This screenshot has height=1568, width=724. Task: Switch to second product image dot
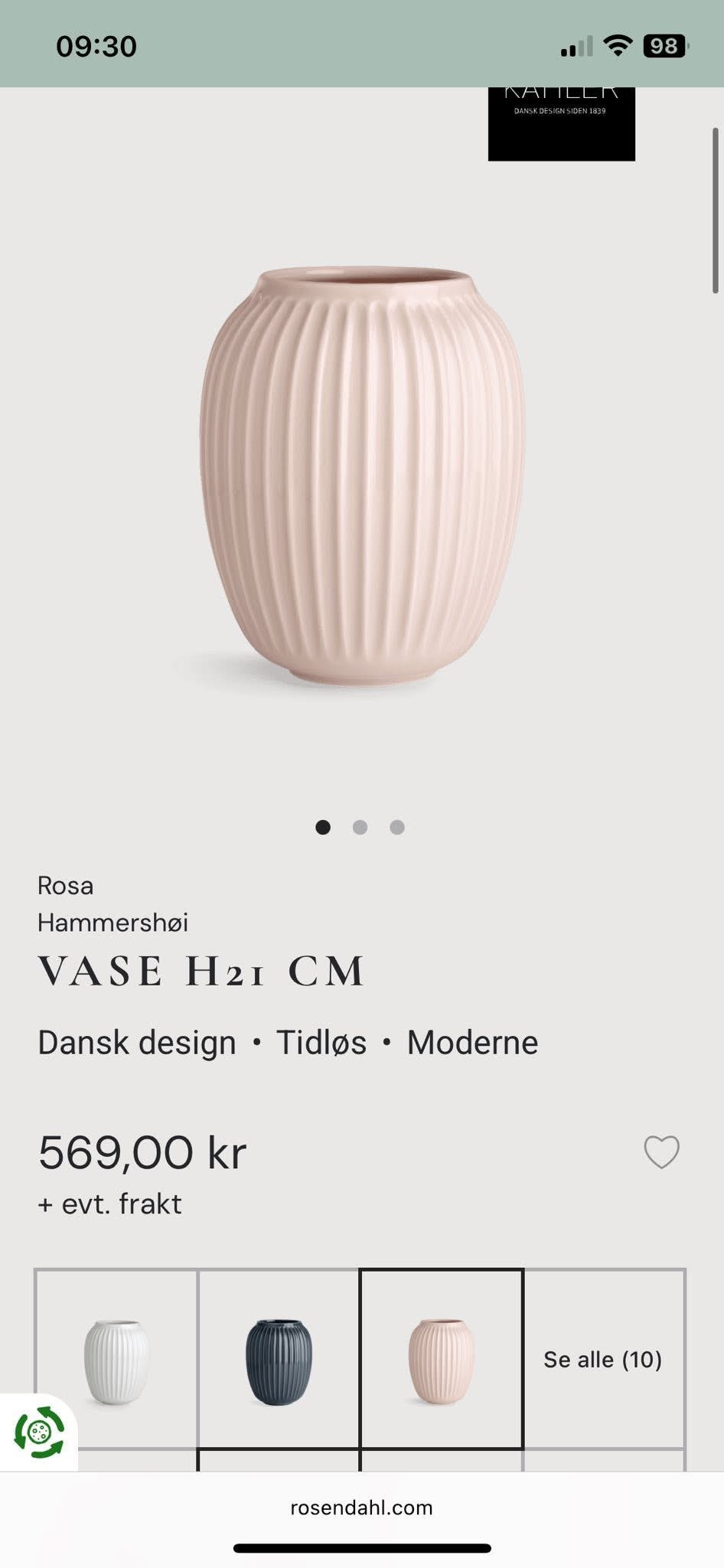click(360, 827)
